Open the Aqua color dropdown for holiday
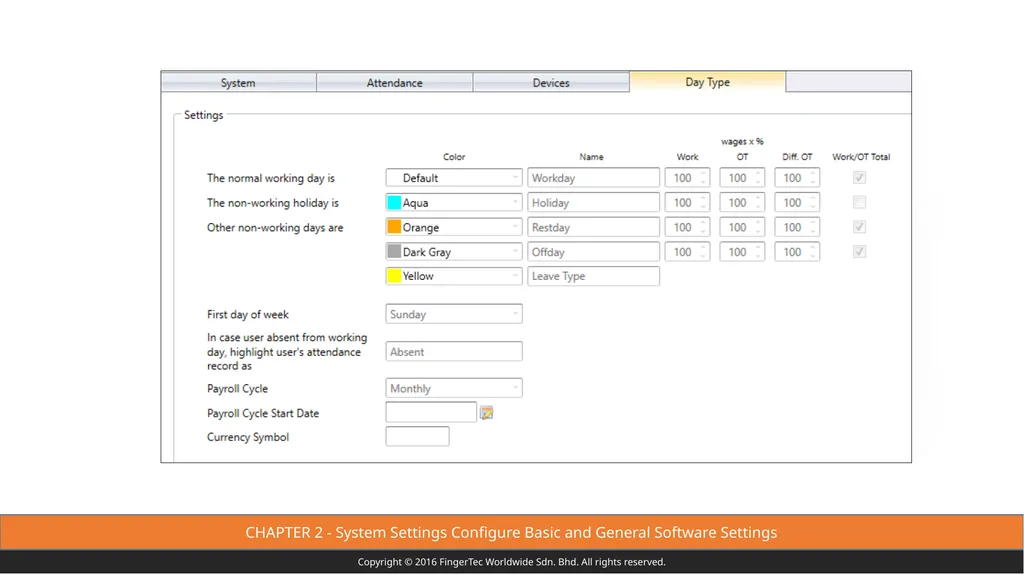The image size is (1024, 575). pyautogui.click(x=454, y=203)
